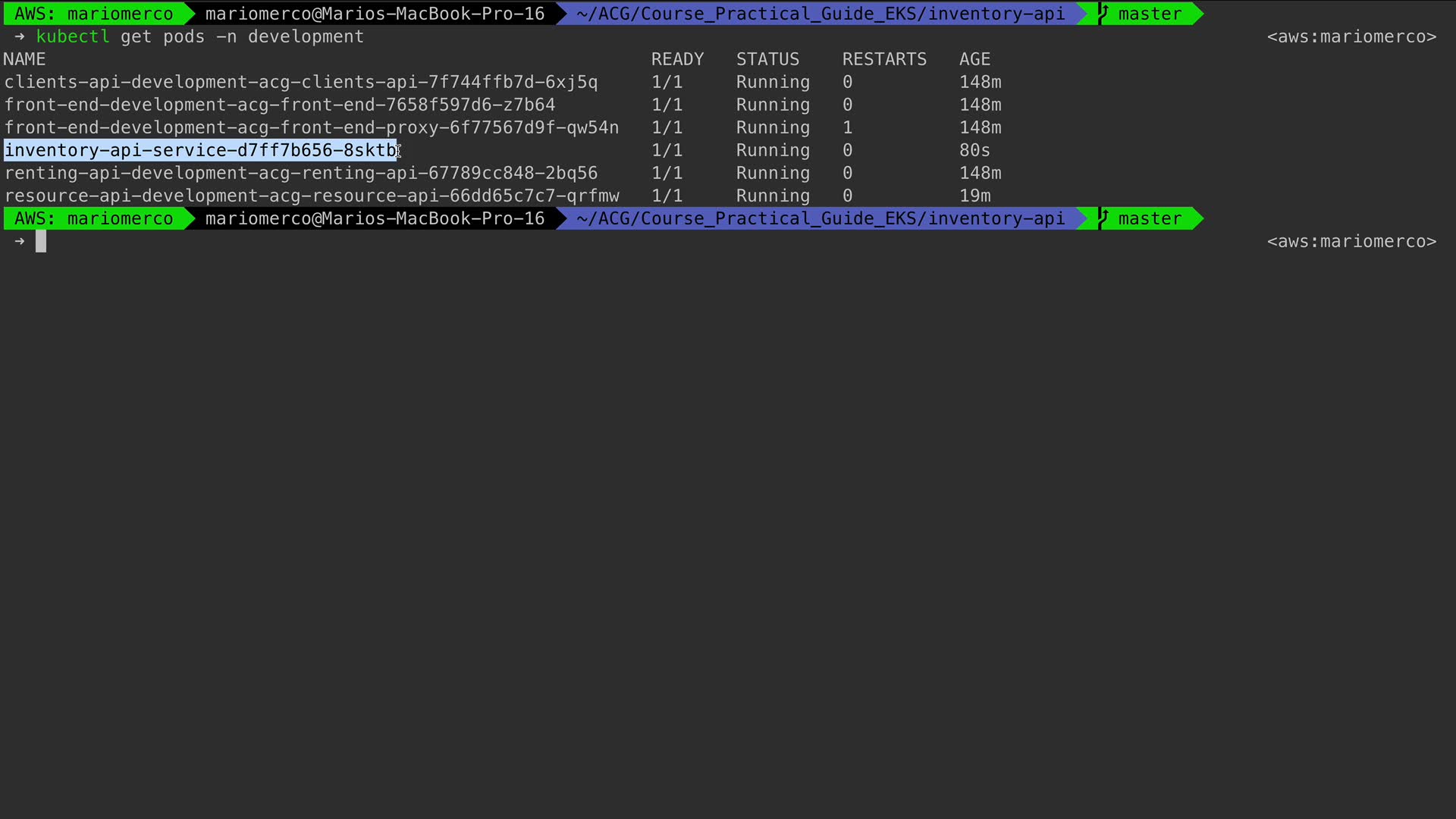Click the block cursor at the prompt
The width and height of the screenshot is (1456, 819).
pyautogui.click(x=41, y=241)
